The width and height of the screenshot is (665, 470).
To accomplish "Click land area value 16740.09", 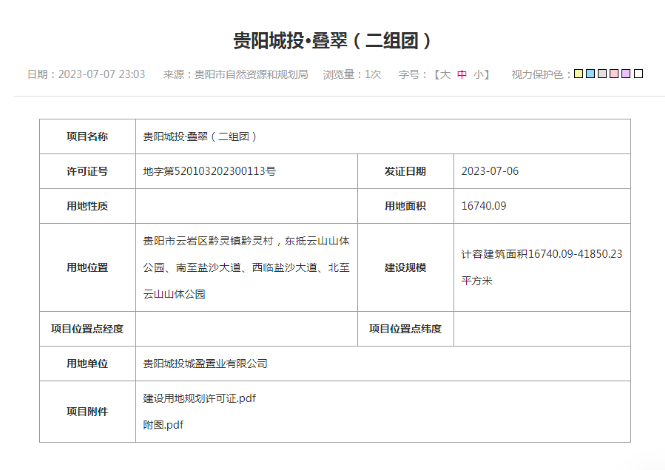I will [x=484, y=206].
